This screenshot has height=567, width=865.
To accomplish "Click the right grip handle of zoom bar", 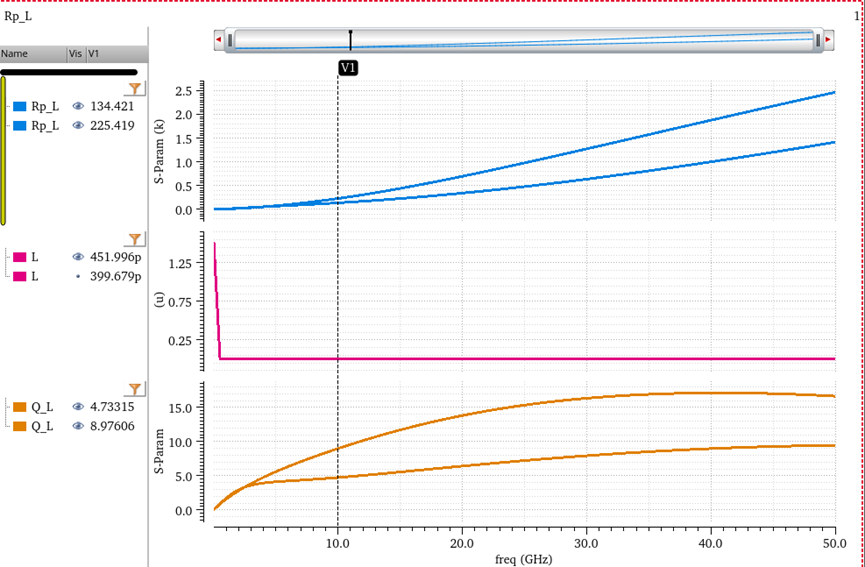I will (x=818, y=40).
